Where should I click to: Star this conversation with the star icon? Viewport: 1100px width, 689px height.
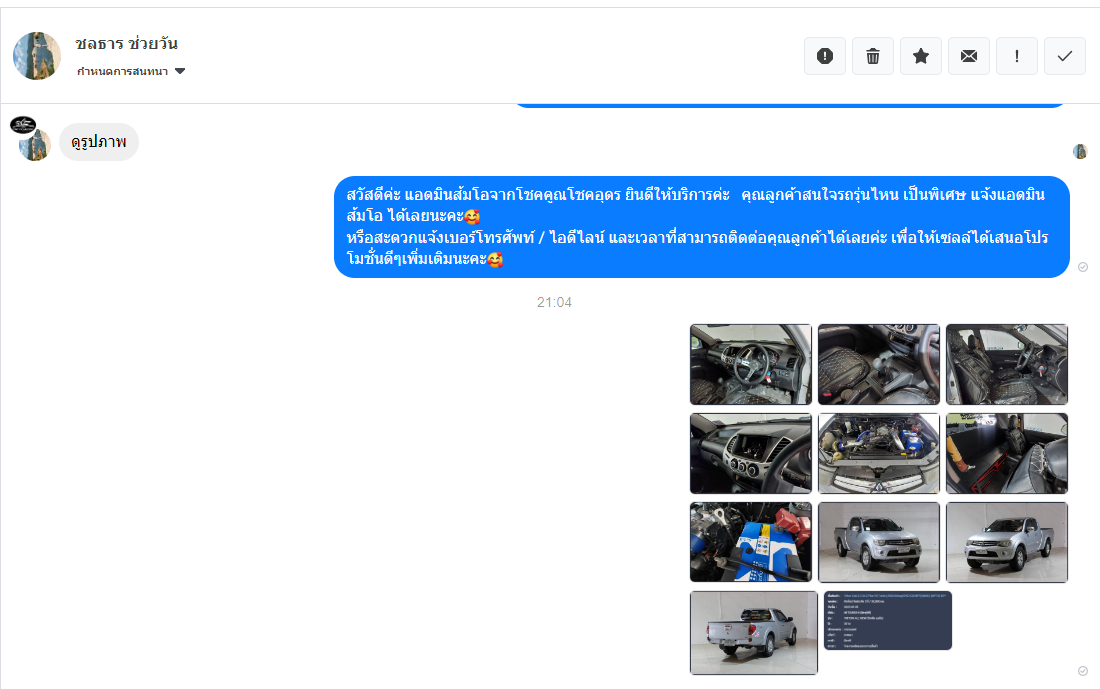coord(921,56)
